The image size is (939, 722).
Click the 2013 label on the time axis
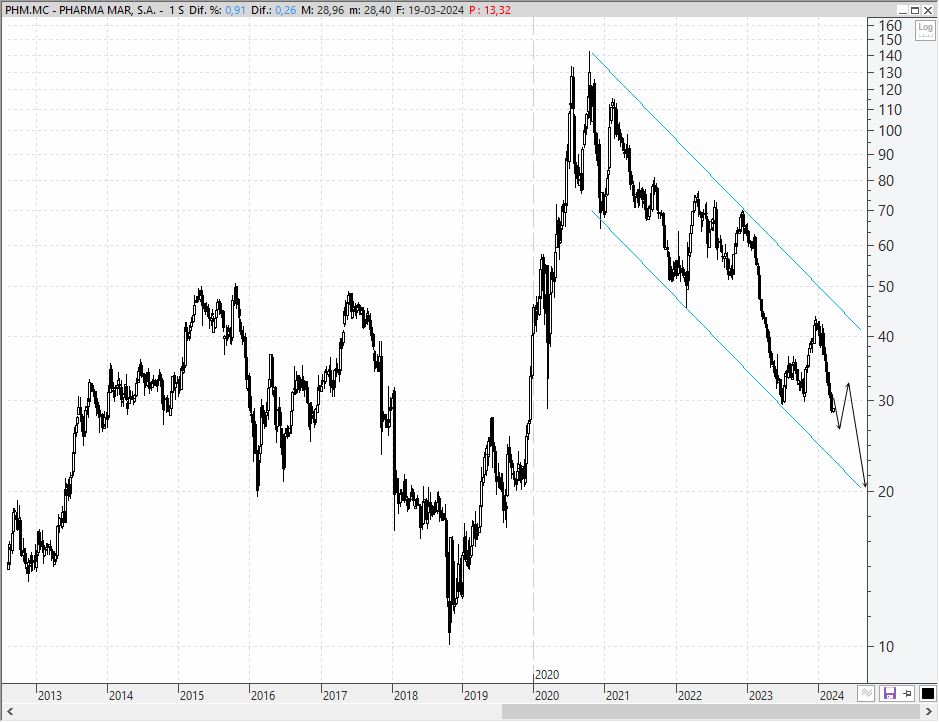coord(50,696)
